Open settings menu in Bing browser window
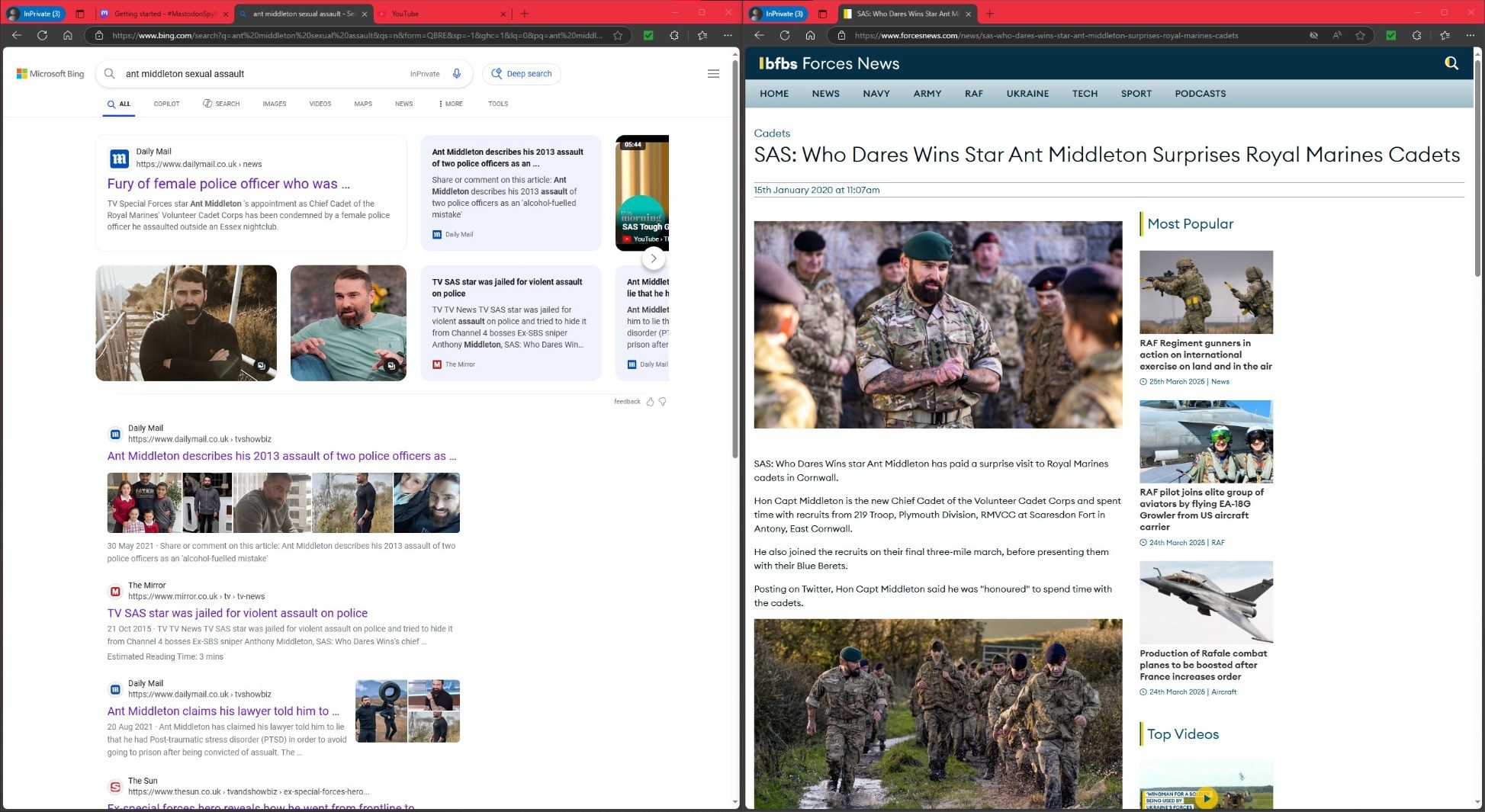Screen dimensions: 1485x812 728,35
